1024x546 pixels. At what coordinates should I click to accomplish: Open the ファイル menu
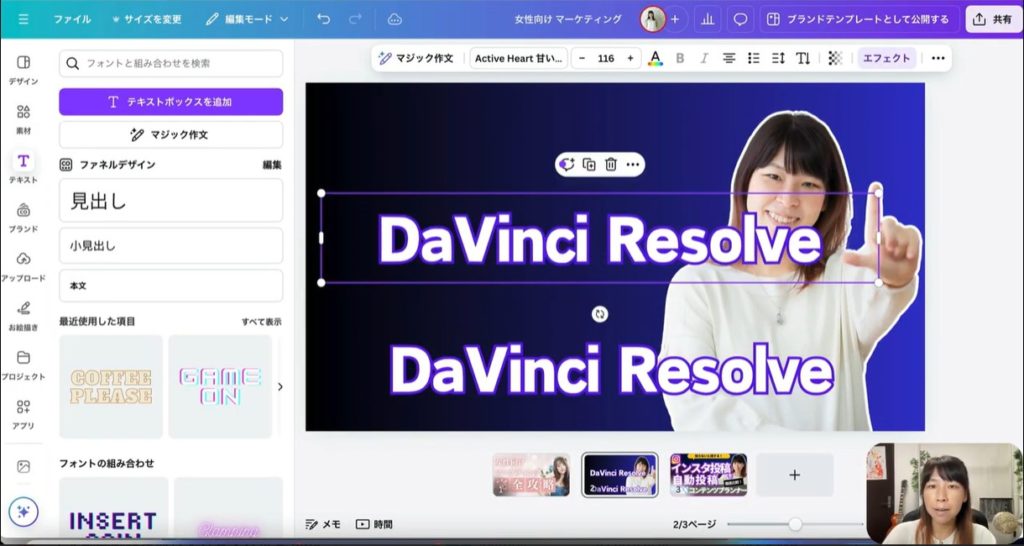(x=72, y=19)
